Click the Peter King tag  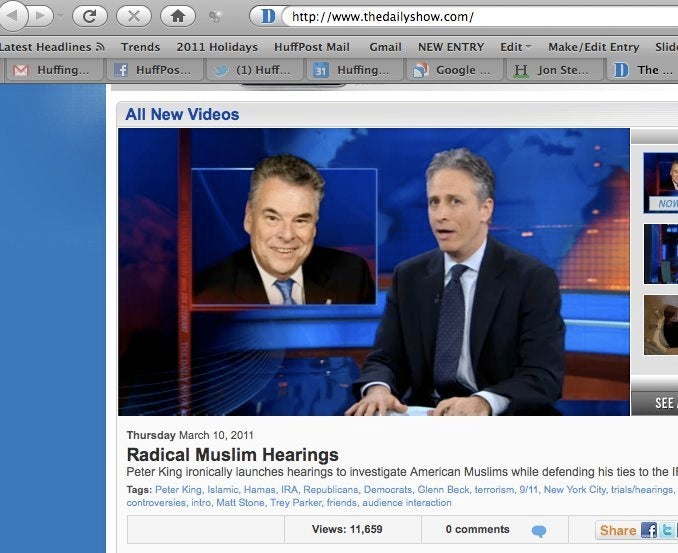point(178,490)
